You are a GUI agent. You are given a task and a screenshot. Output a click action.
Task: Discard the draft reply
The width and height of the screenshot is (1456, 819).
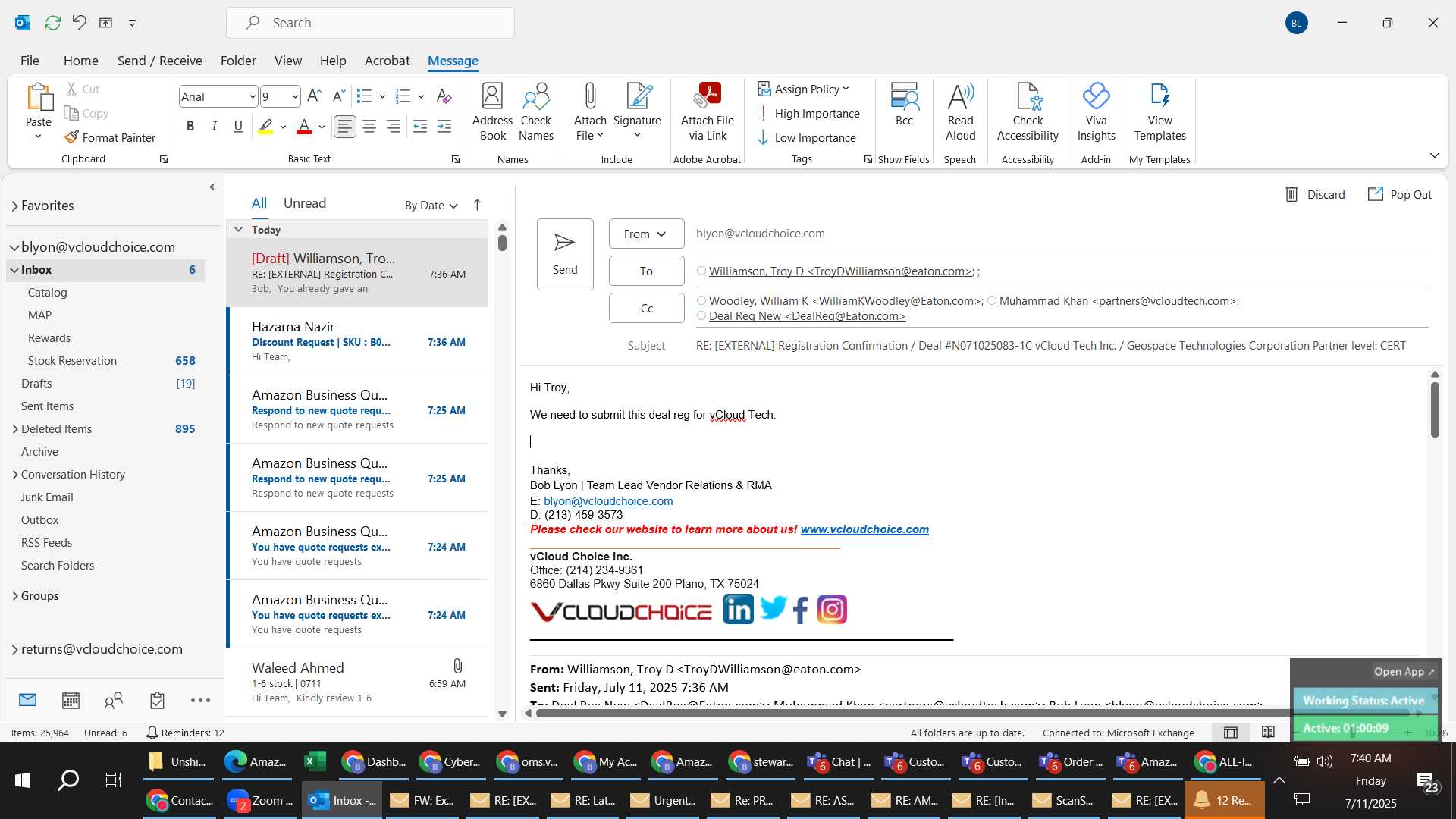coord(1315,194)
